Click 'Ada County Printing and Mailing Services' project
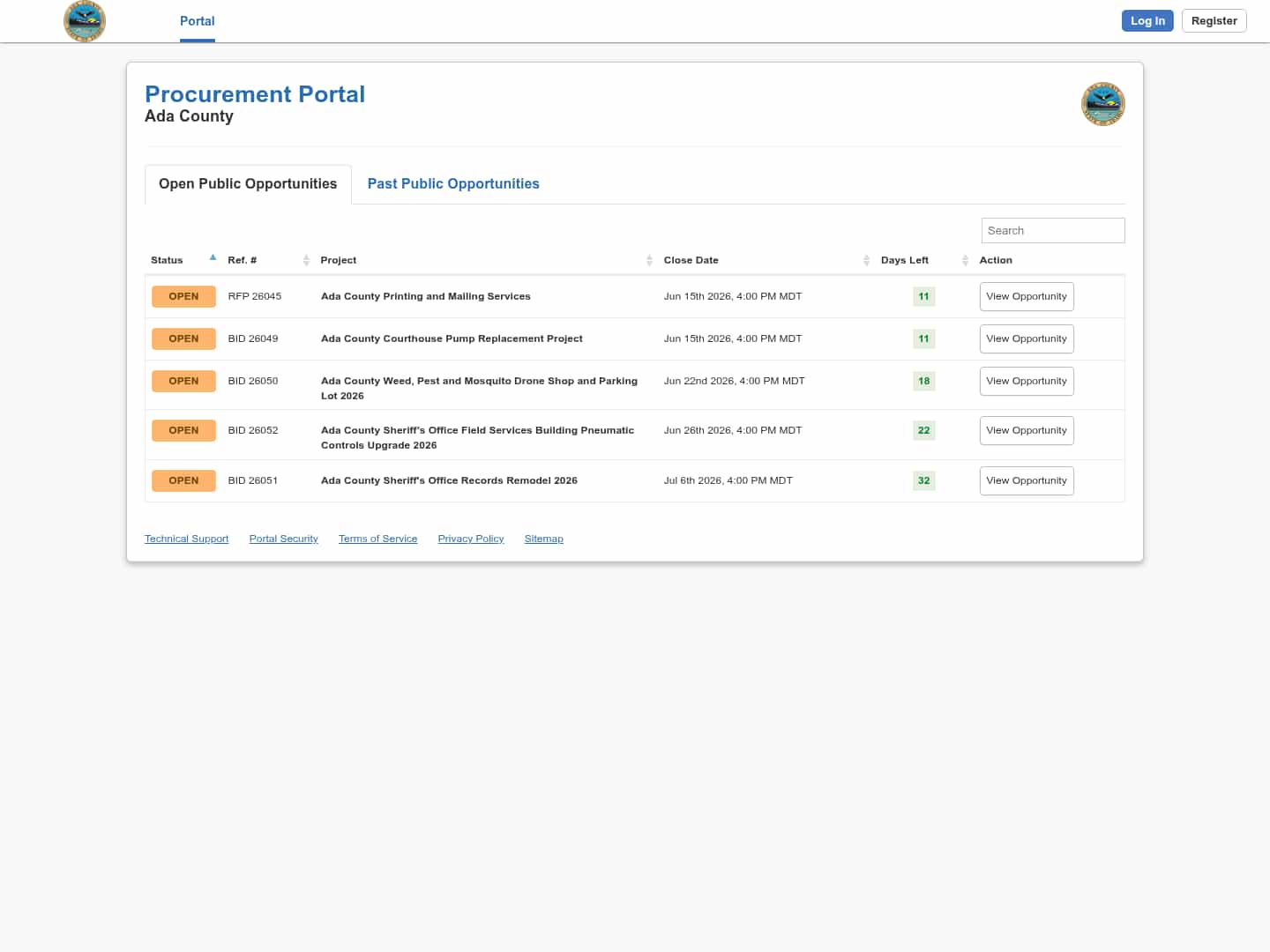Viewport: 1270px width, 952px height. coord(426,296)
